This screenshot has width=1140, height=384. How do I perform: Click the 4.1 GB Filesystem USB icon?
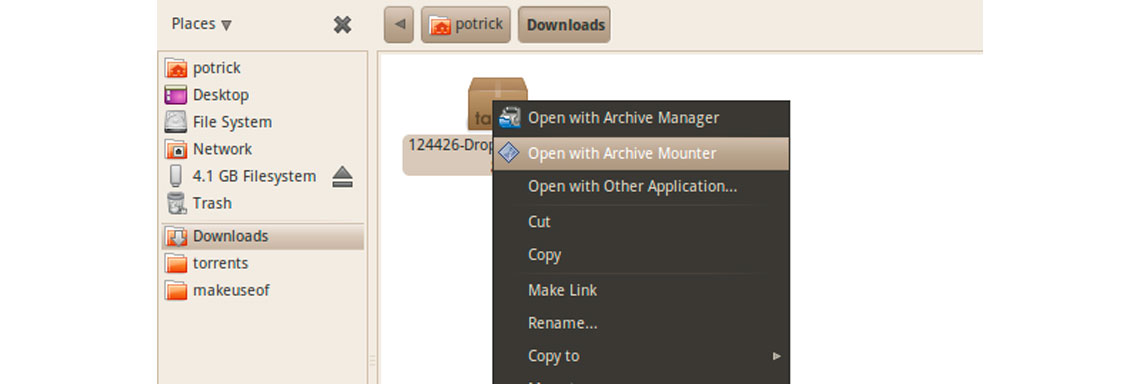pyautogui.click(x=175, y=176)
